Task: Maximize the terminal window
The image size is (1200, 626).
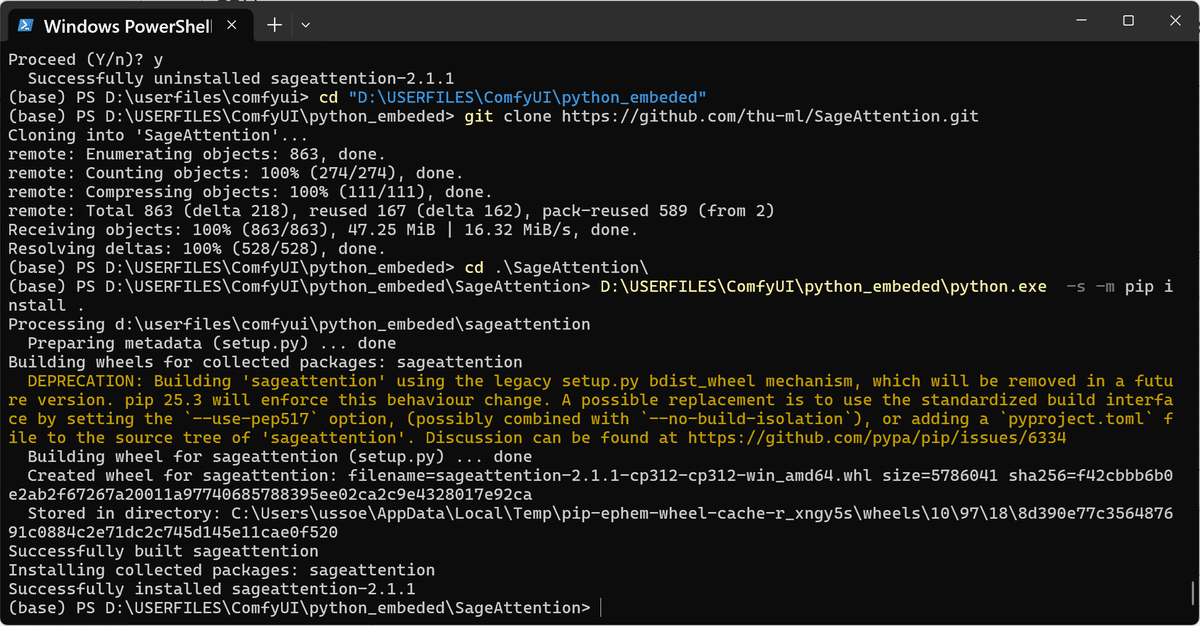Action: tap(1128, 20)
